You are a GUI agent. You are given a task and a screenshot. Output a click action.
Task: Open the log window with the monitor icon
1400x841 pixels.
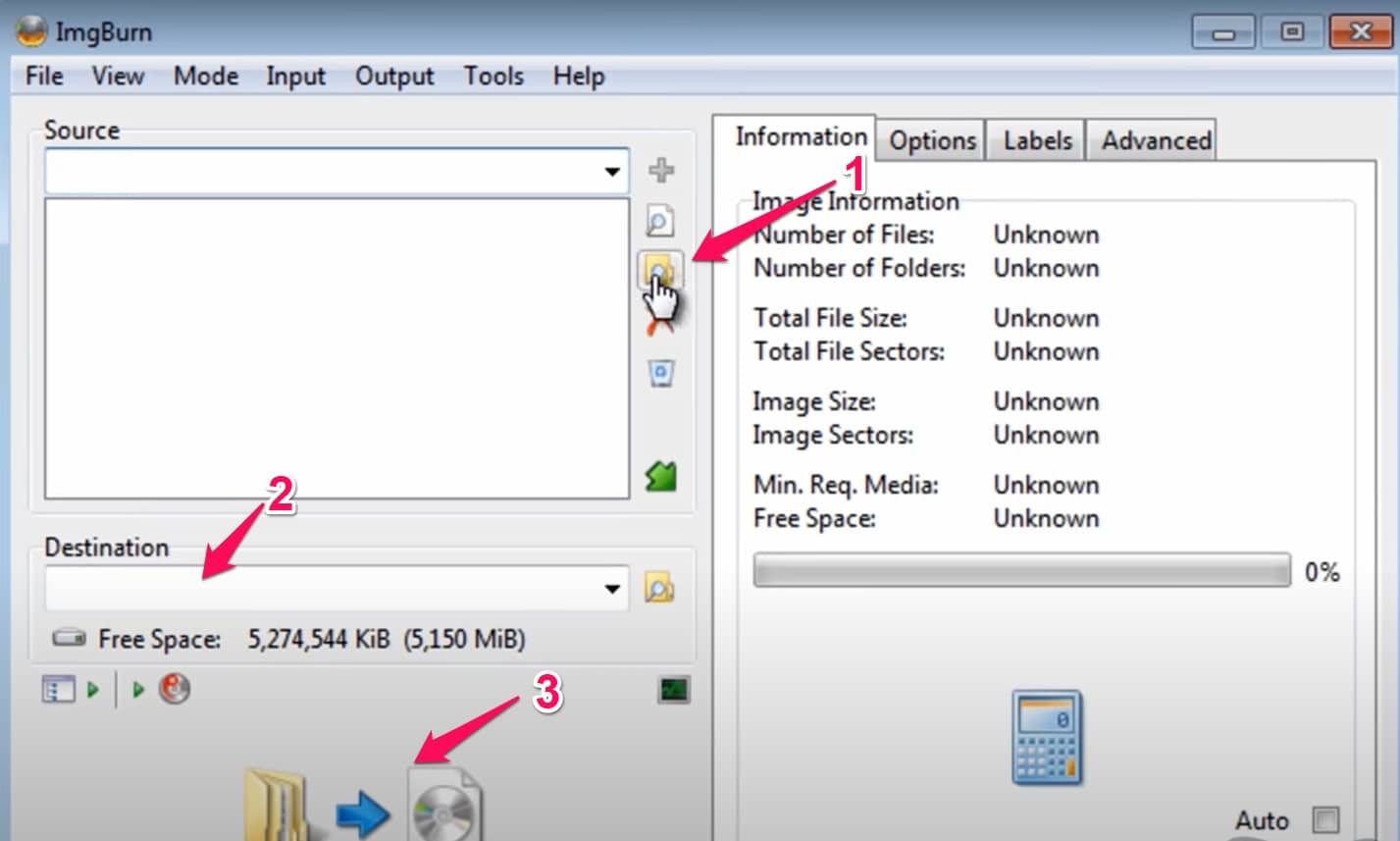point(673,690)
